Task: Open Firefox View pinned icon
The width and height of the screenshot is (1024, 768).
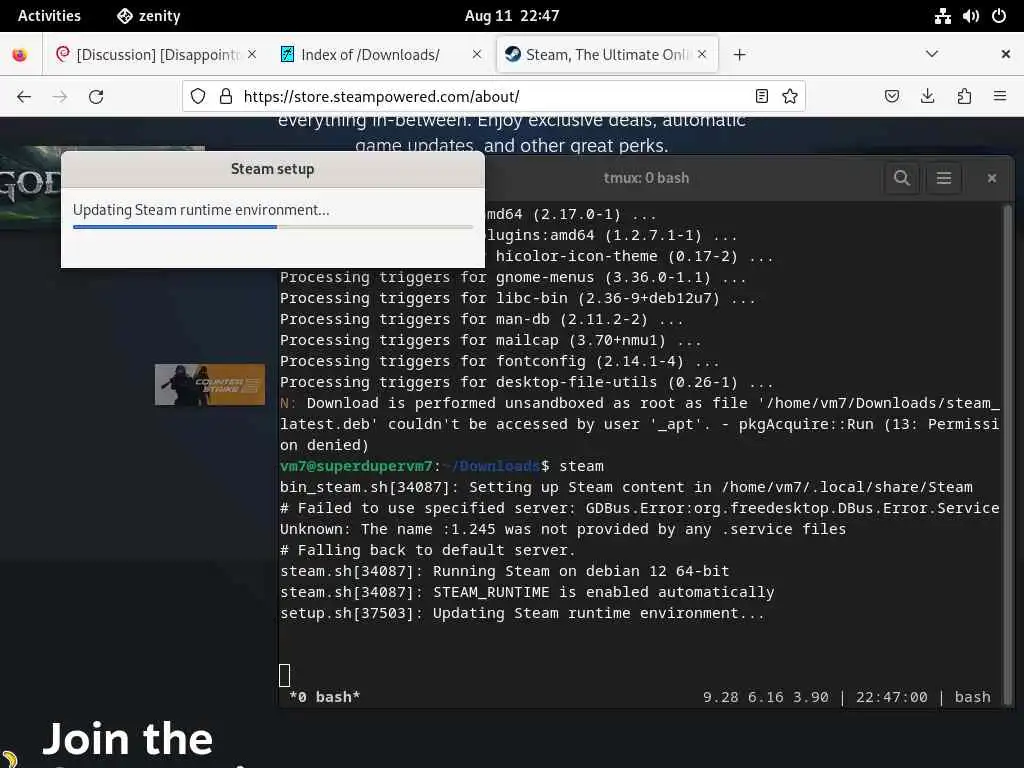Action: pyautogui.click(x=20, y=55)
